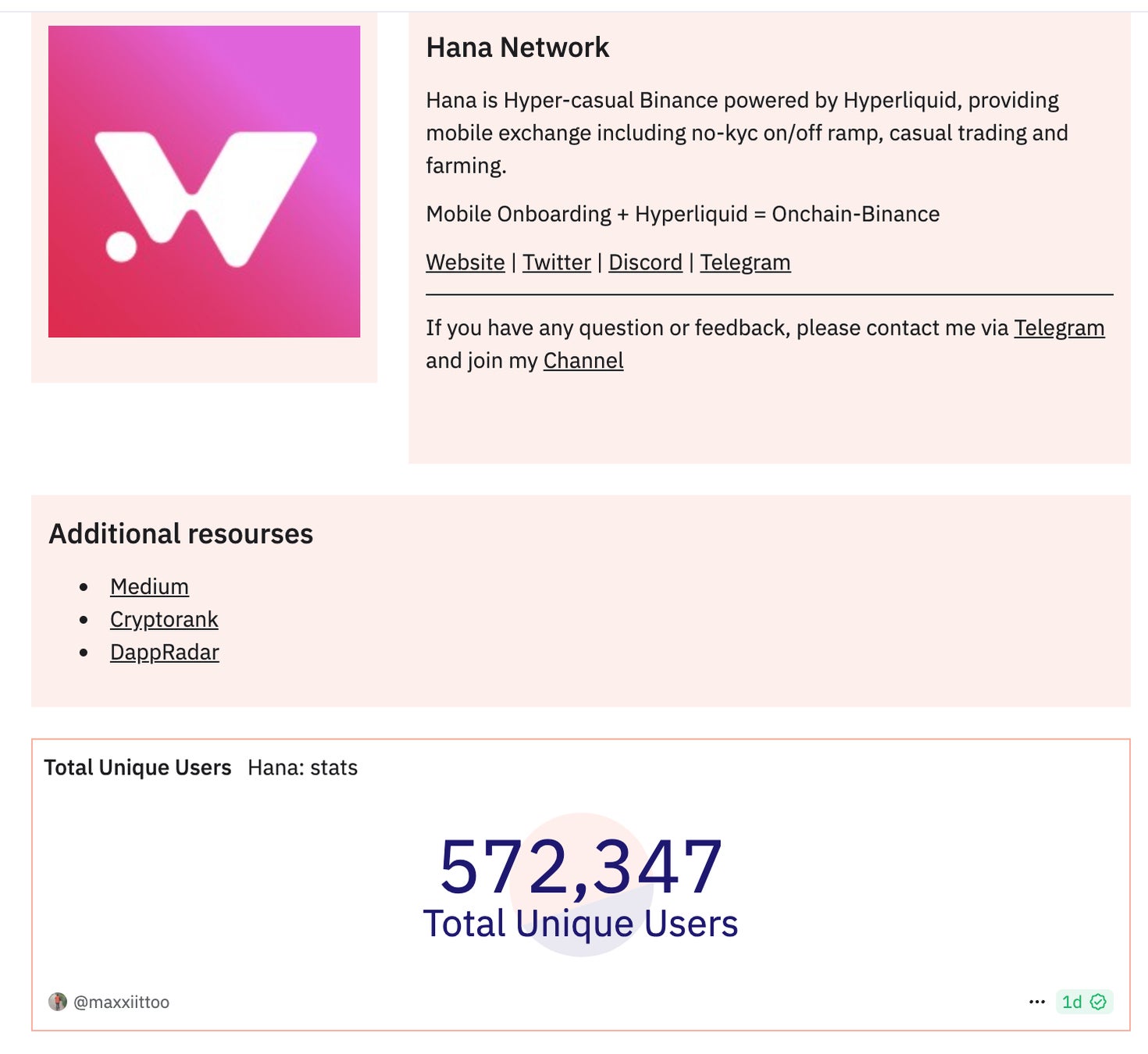Open the Cryptorank resource link

click(x=164, y=619)
